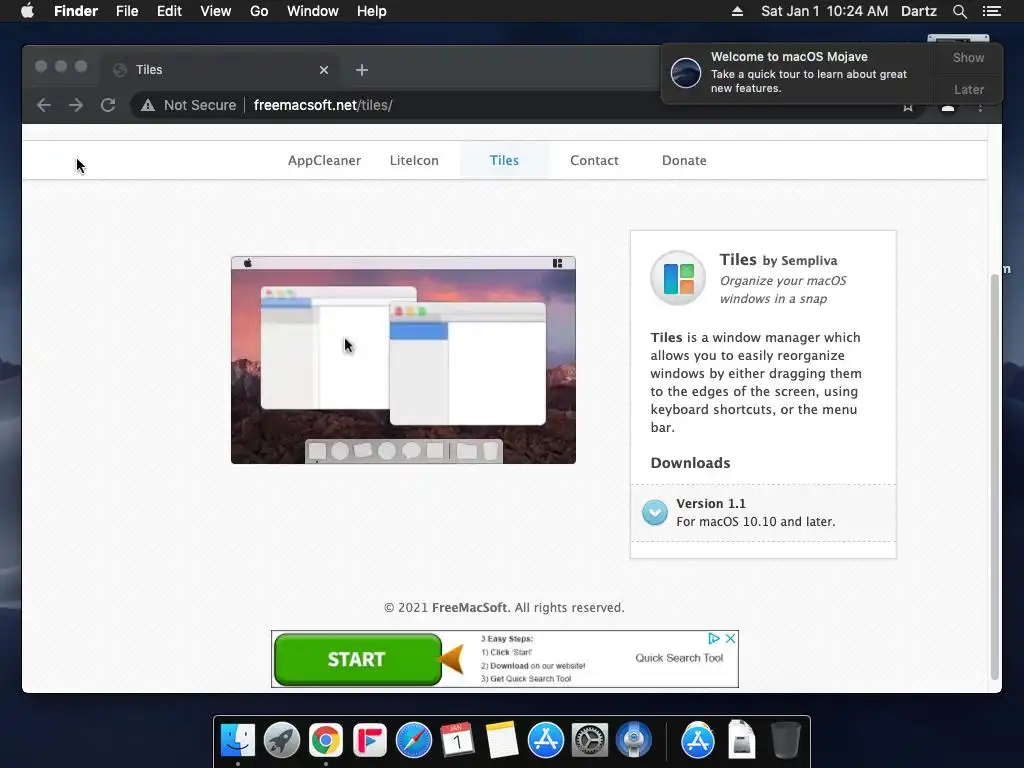
Task: Open the Finder menu
Action: pos(76,11)
